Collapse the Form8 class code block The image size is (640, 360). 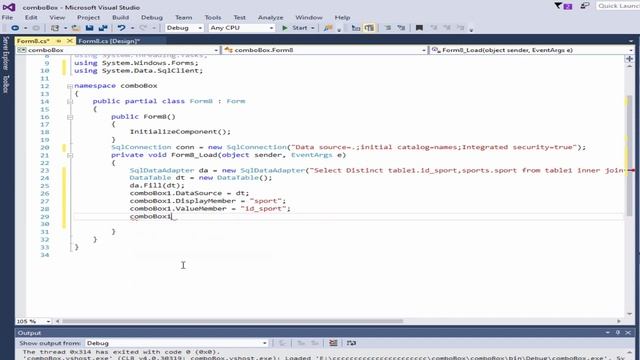(70, 102)
